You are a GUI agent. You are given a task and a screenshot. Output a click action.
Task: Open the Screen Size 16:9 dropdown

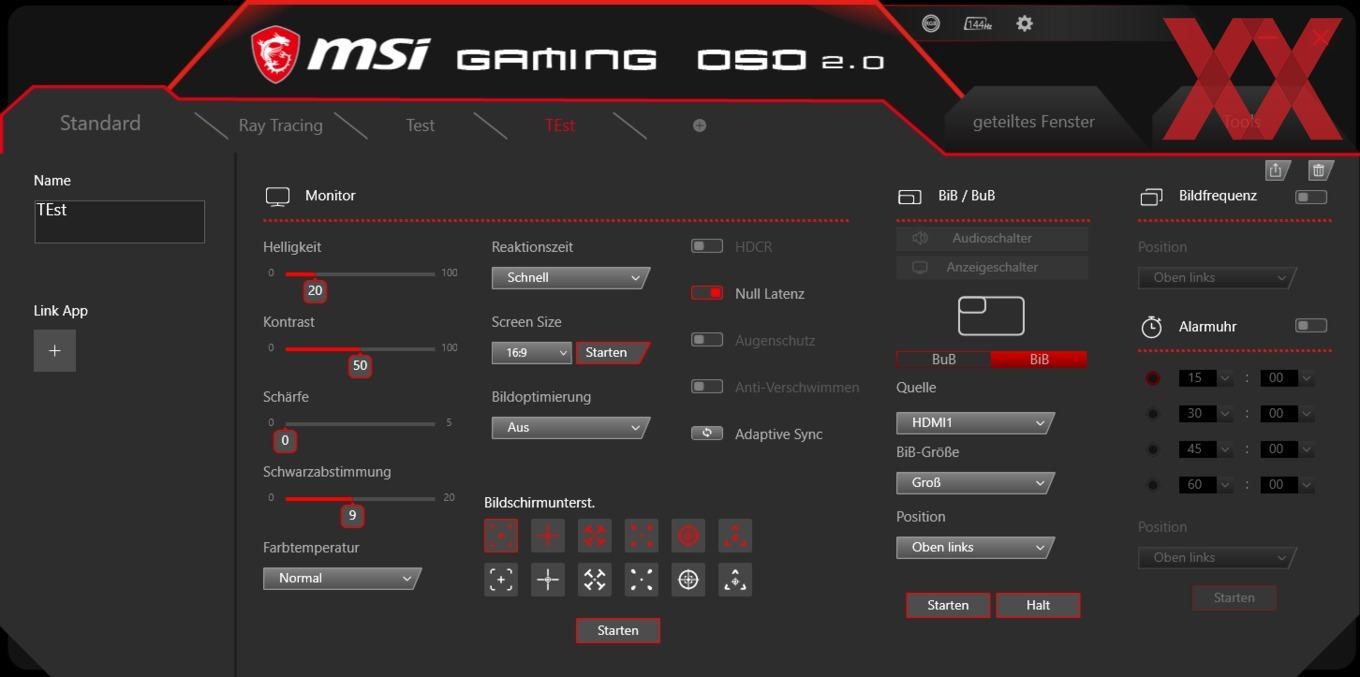click(x=531, y=353)
